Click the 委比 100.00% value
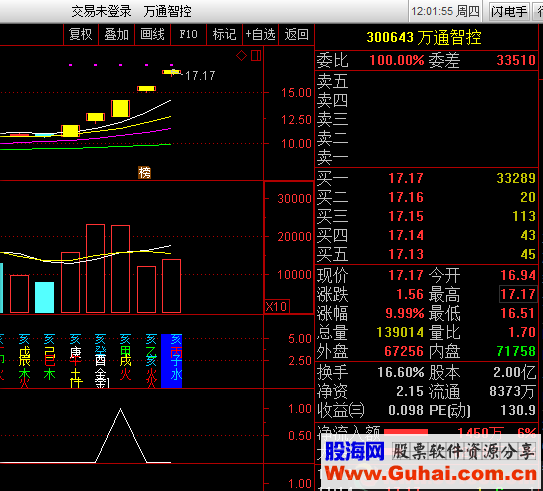 [397, 60]
